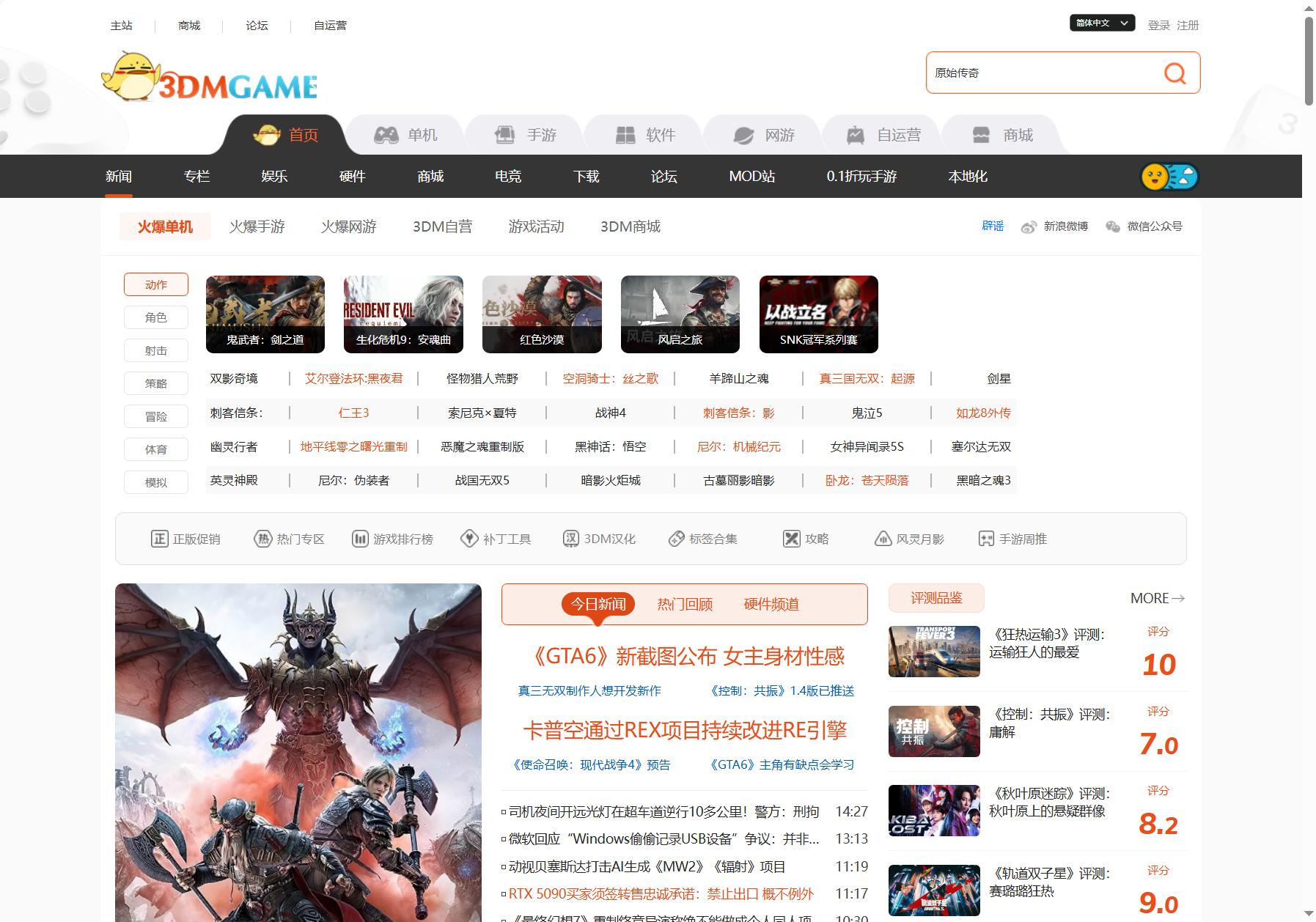Select the 模拟 genre filter
Viewport: 1316px width, 922px height.
point(156,482)
